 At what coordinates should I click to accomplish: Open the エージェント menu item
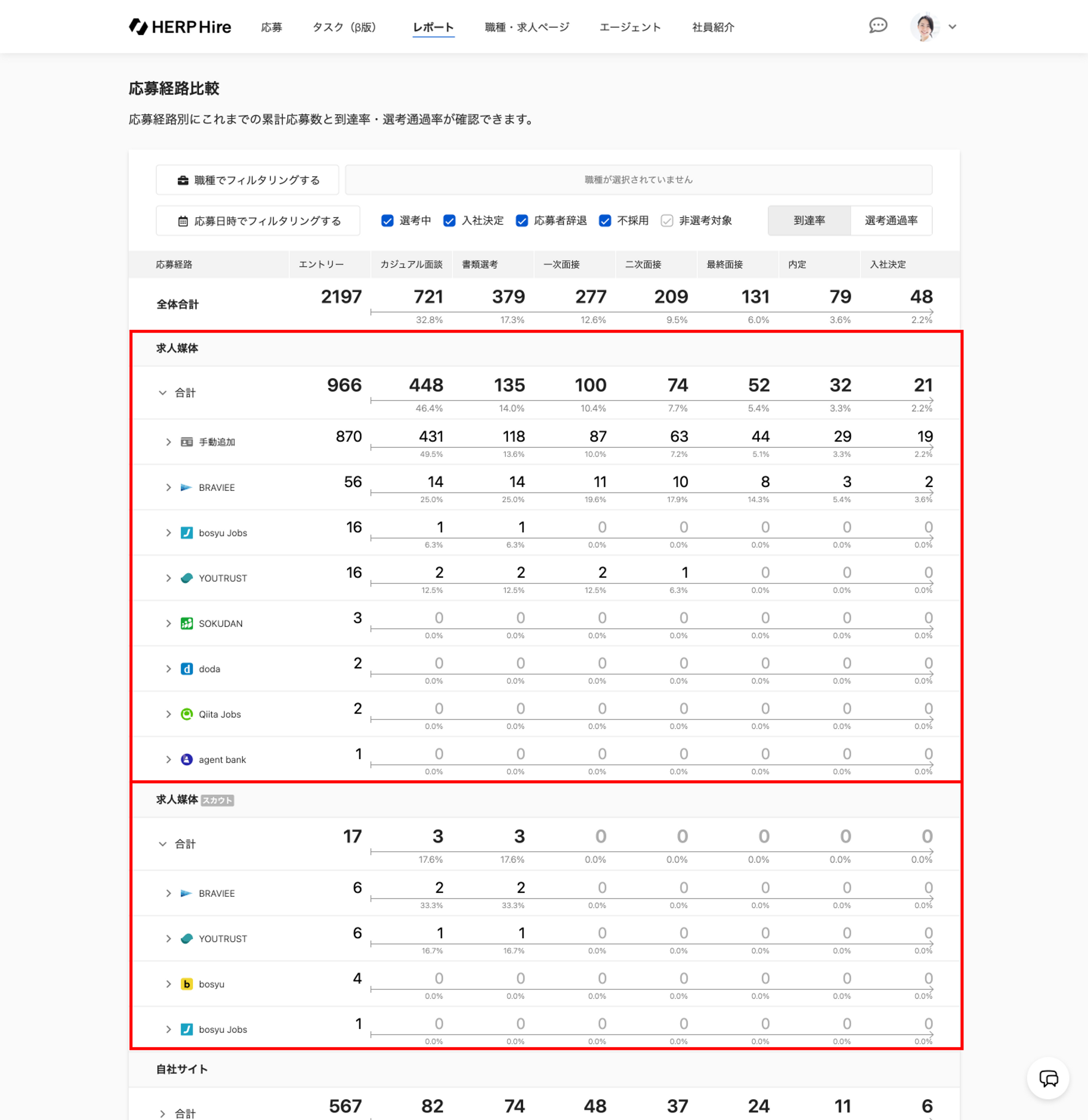click(x=630, y=27)
